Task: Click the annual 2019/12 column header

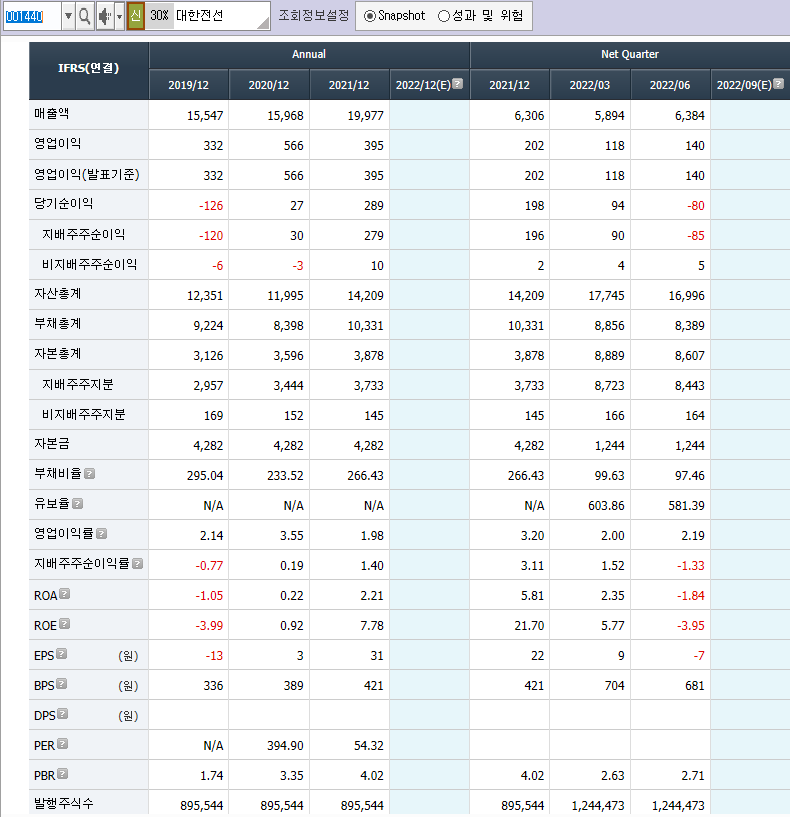Action: [189, 84]
